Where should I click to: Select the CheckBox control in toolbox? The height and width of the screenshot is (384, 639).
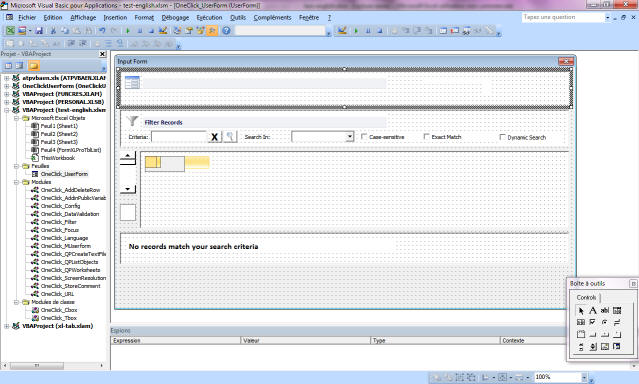tap(593, 322)
